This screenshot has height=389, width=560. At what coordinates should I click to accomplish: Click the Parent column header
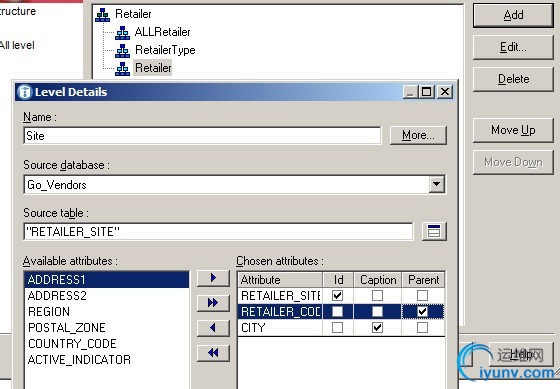click(x=424, y=280)
